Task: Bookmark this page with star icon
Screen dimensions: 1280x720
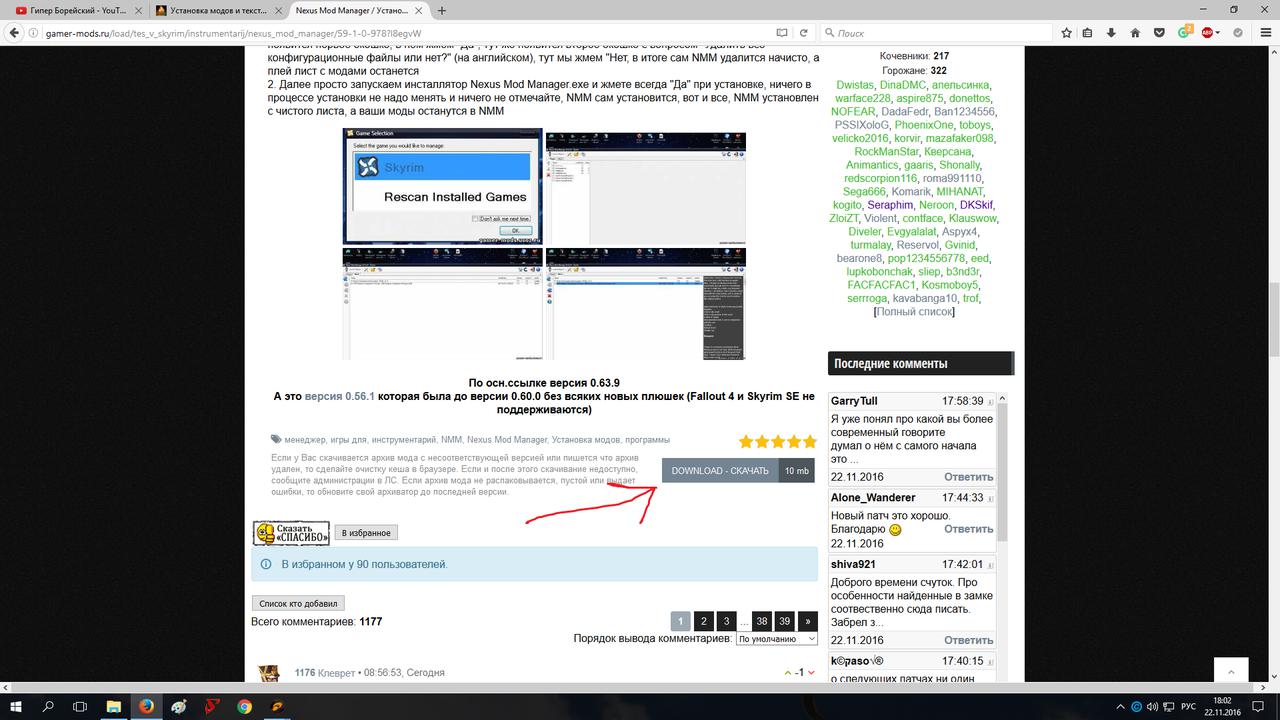Action: tap(1067, 32)
